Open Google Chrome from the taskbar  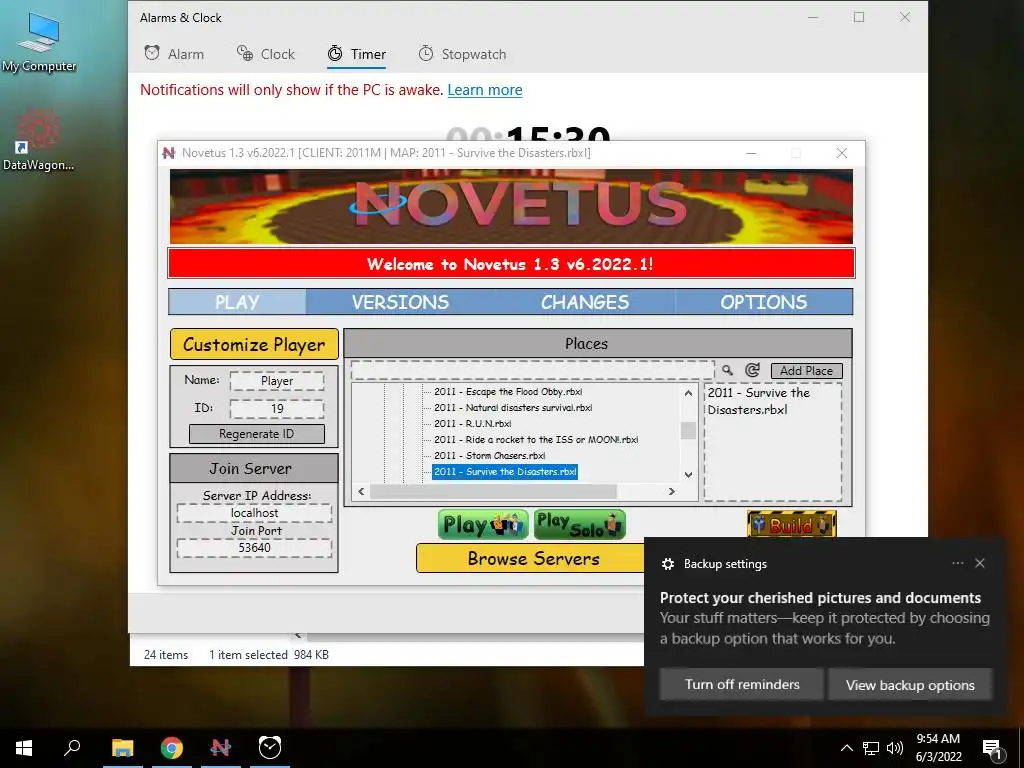click(x=172, y=748)
